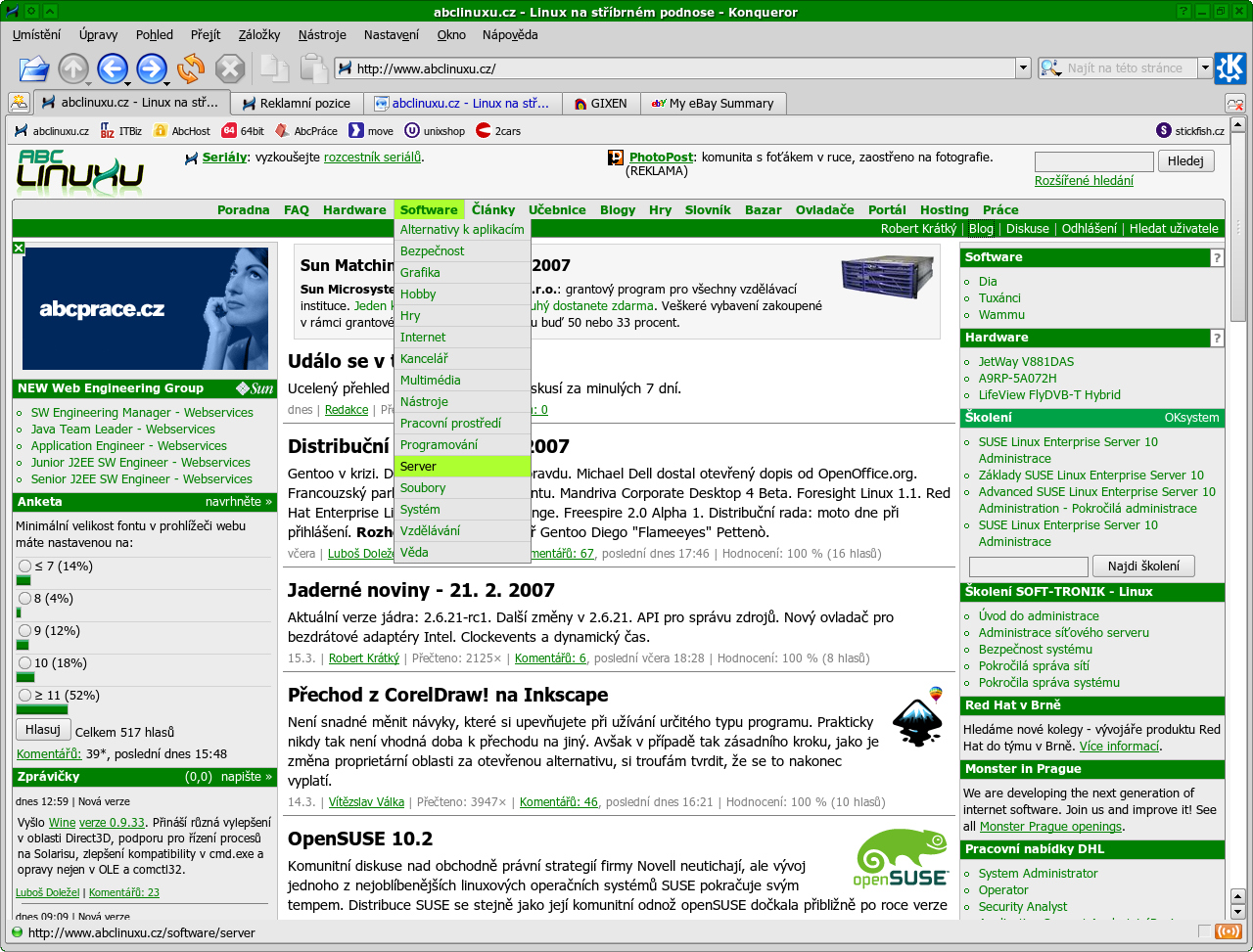Click the ABC Linuxu site logo
The image size is (1253, 952).
click(80, 172)
